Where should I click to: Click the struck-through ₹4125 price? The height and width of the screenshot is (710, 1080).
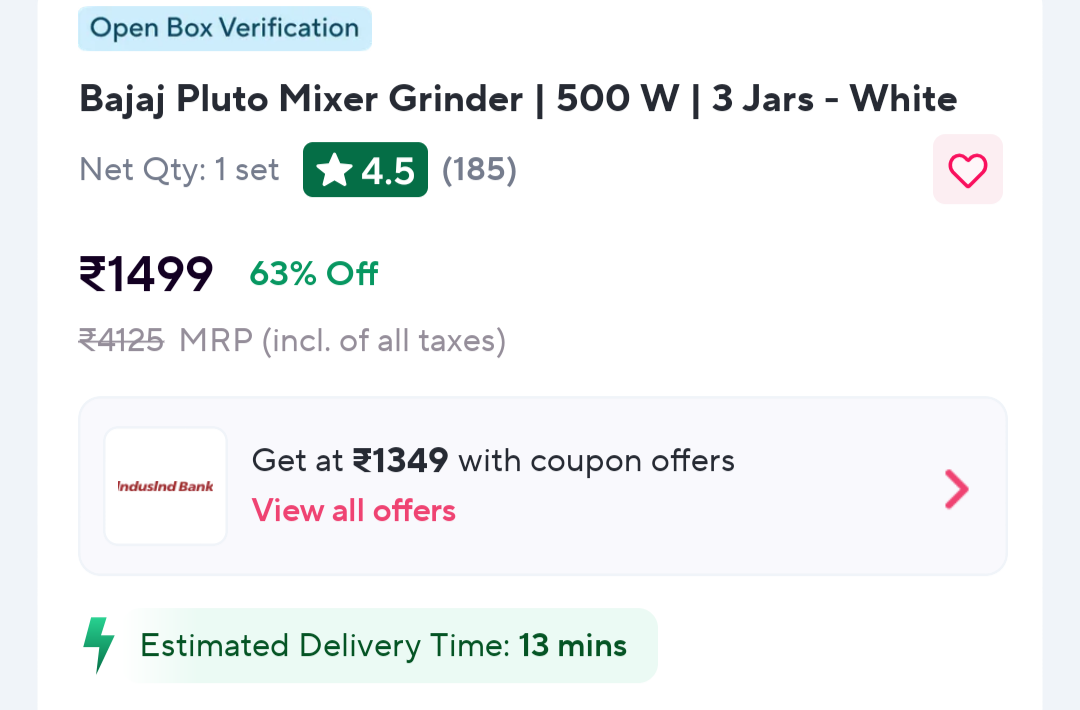click(121, 341)
